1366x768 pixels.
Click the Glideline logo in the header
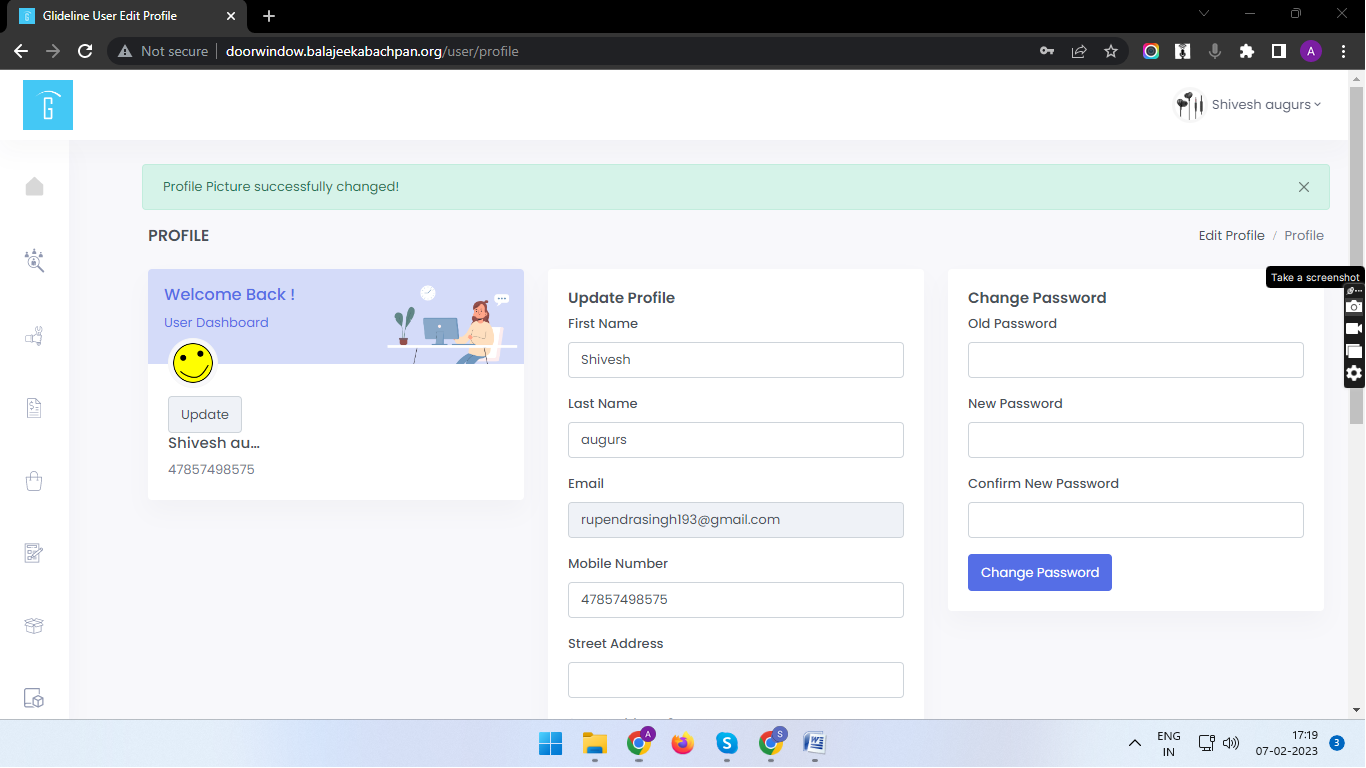(x=48, y=105)
